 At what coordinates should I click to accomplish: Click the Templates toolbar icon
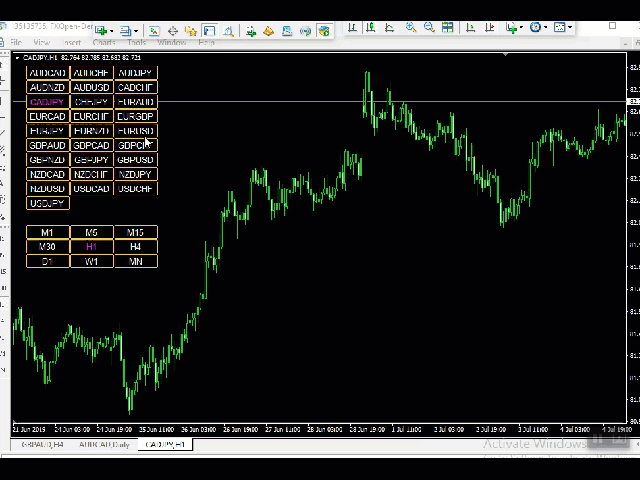point(559,27)
